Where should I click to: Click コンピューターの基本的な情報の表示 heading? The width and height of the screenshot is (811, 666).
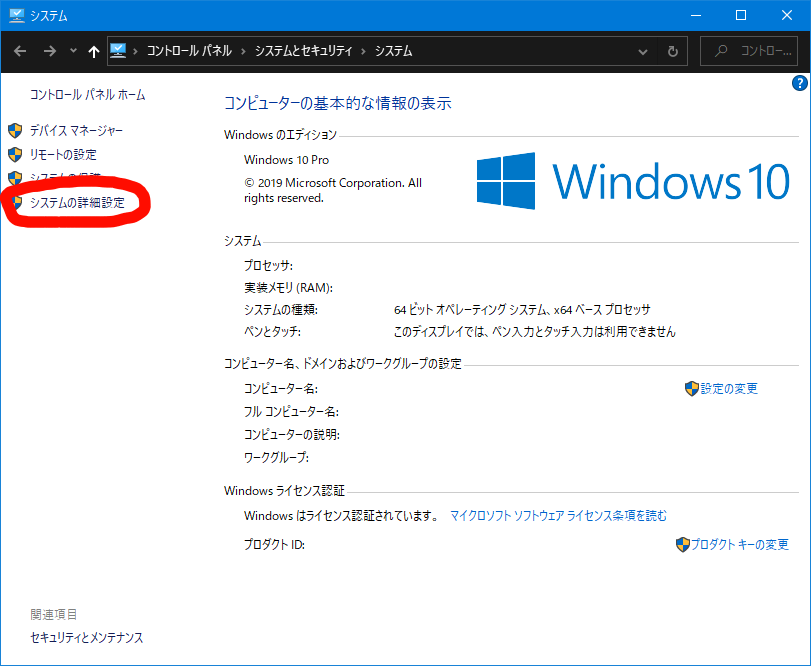point(338,103)
